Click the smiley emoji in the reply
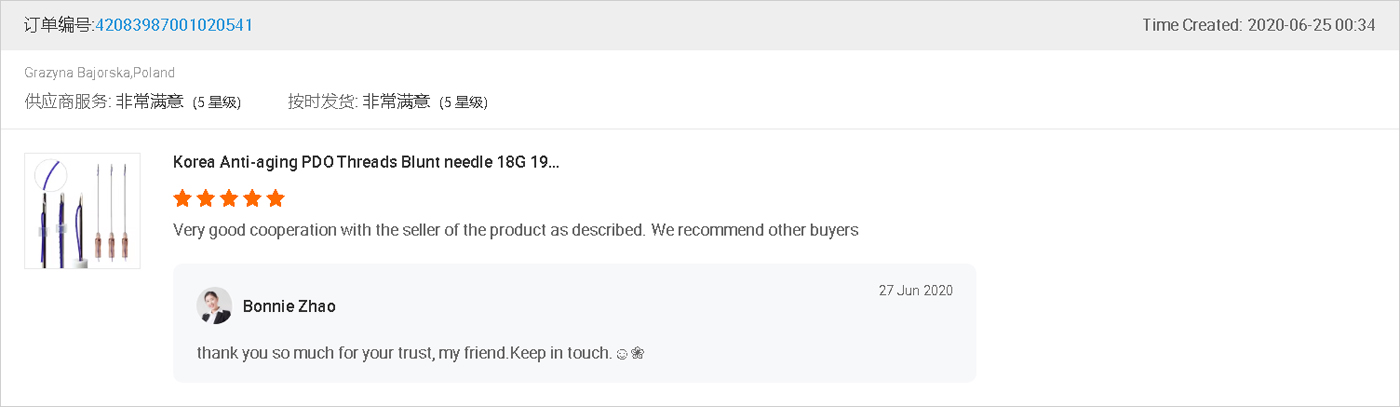Screen dimensions: 1400x407 [622, 353]
